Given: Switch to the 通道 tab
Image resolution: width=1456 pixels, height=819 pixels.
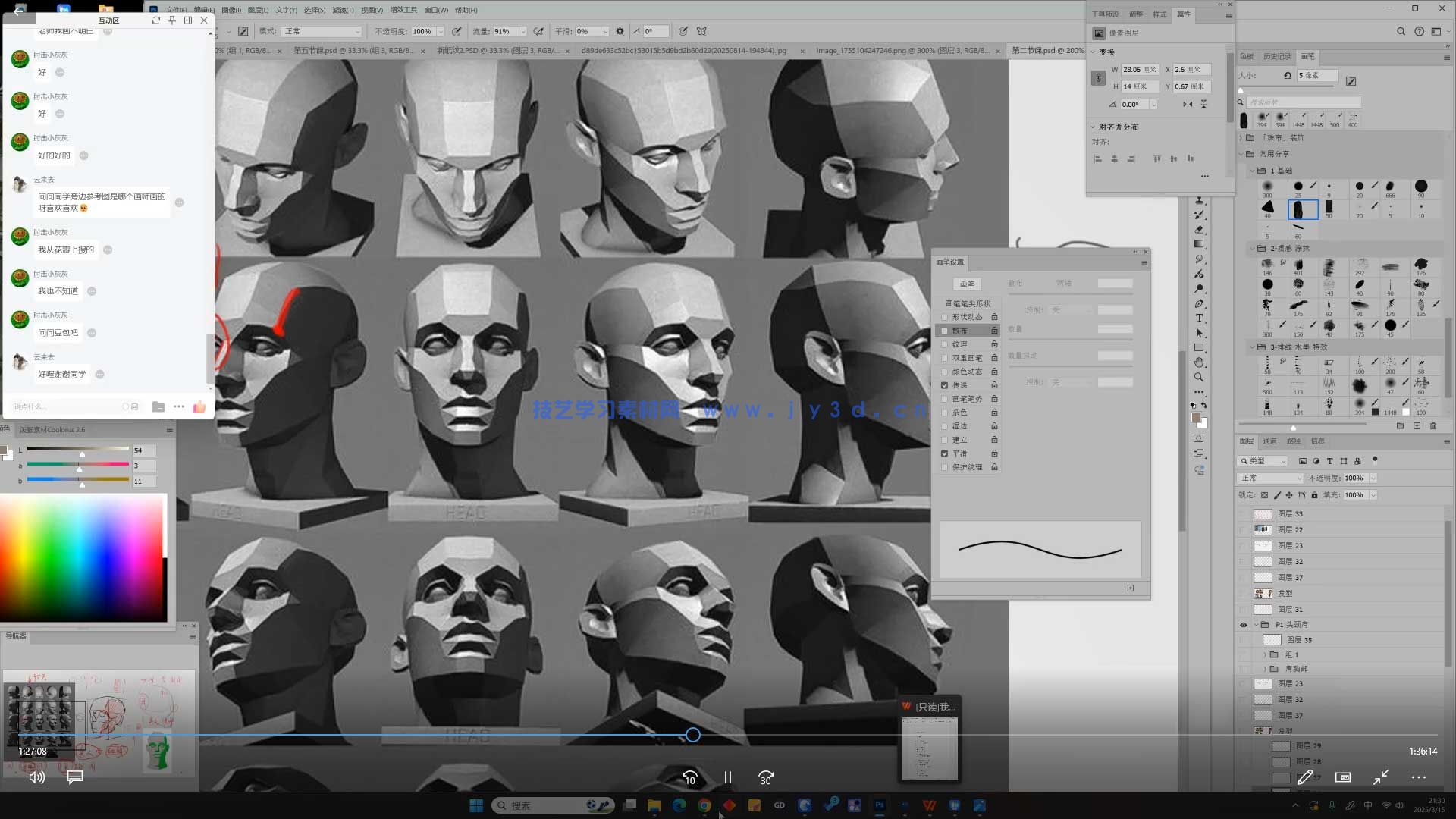Looking at the screenshot, I should tap(1269, 441).
